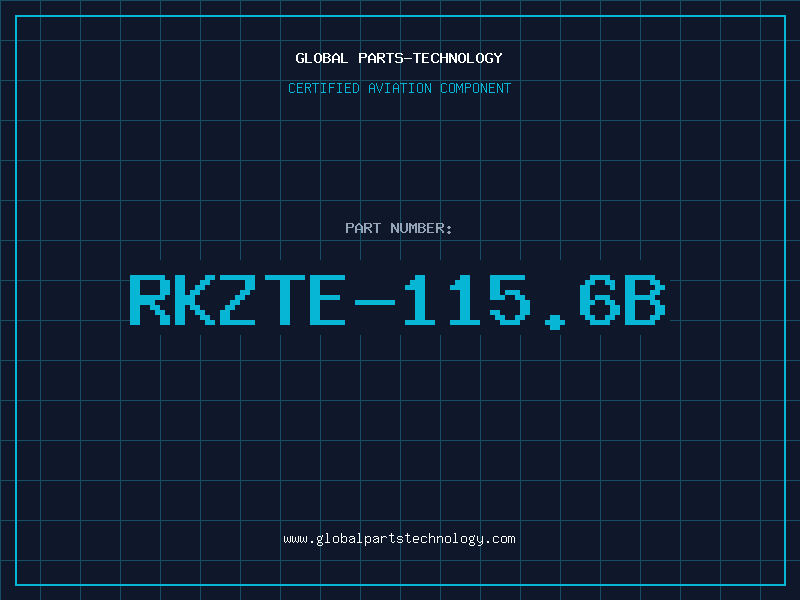Click the large letter R in the part number
The width and height of the screenshot is (800, 600).
pos(149,300)
